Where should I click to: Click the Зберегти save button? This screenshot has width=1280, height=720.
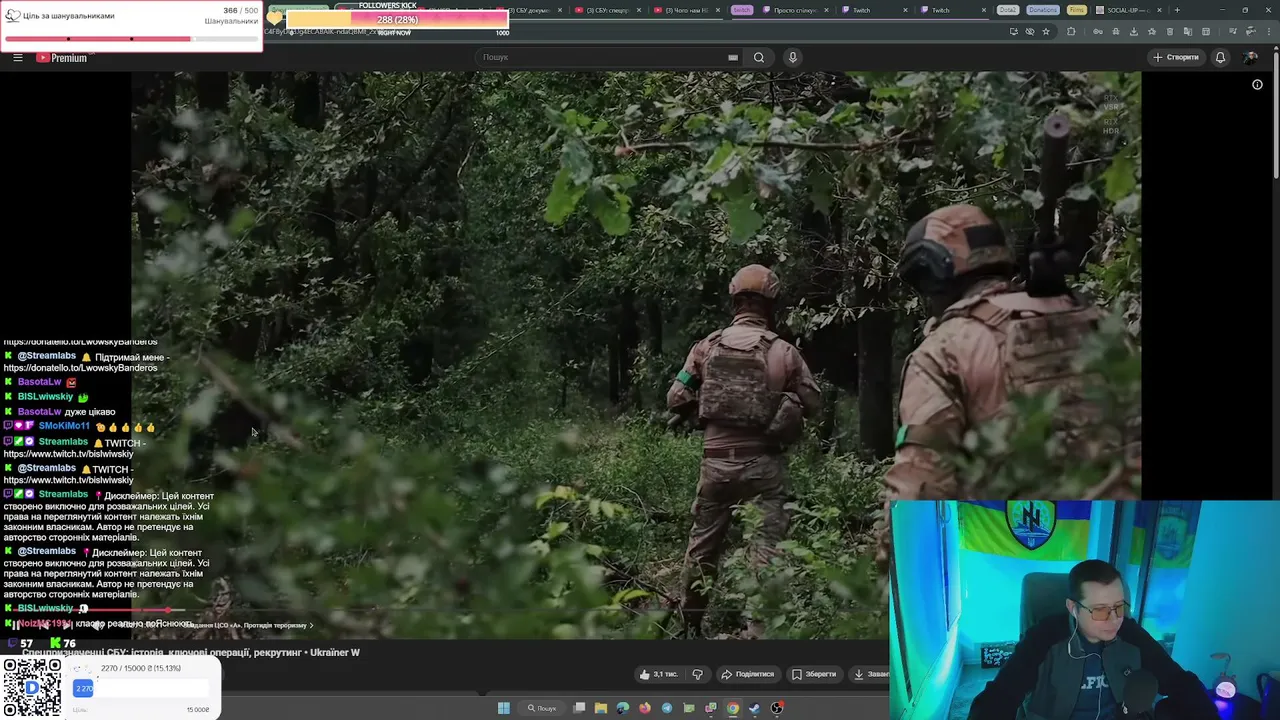pyautogui.click(x=814, y=674)
